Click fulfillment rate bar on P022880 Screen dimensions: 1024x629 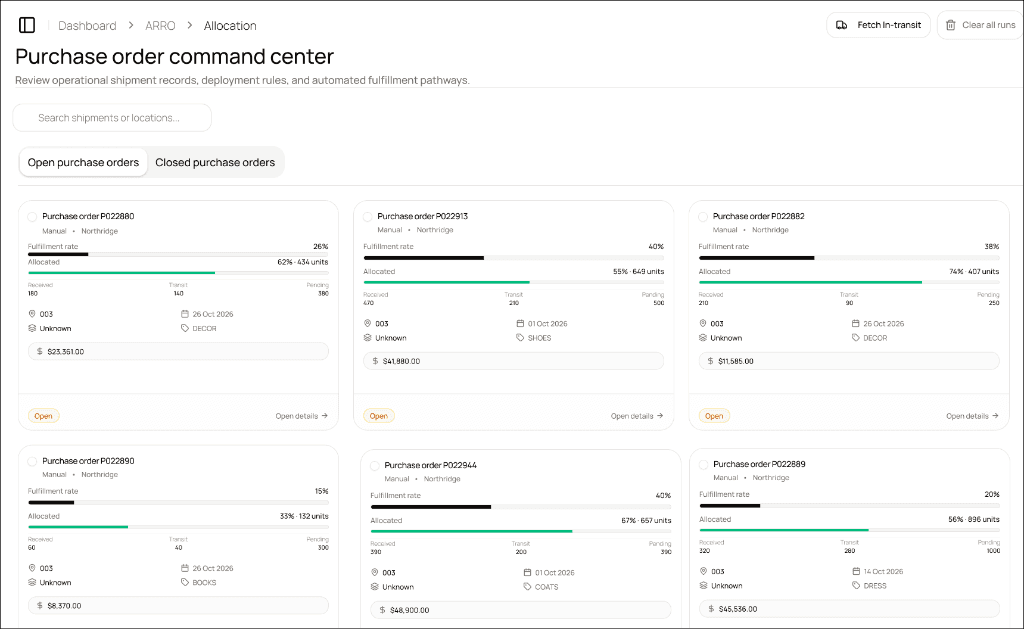(178, 254)
